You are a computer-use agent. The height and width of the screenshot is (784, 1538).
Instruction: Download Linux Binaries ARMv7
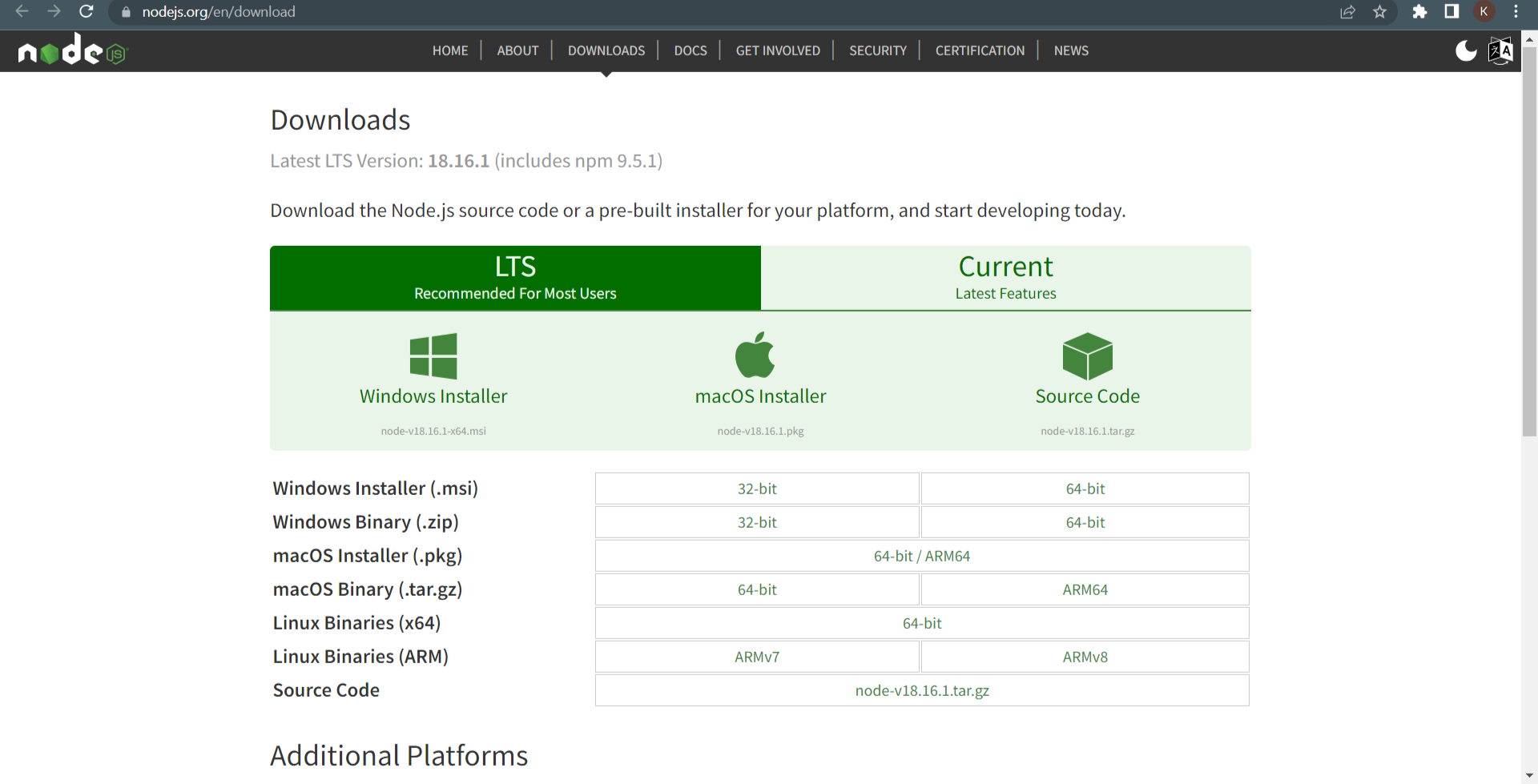click(757, 657)
